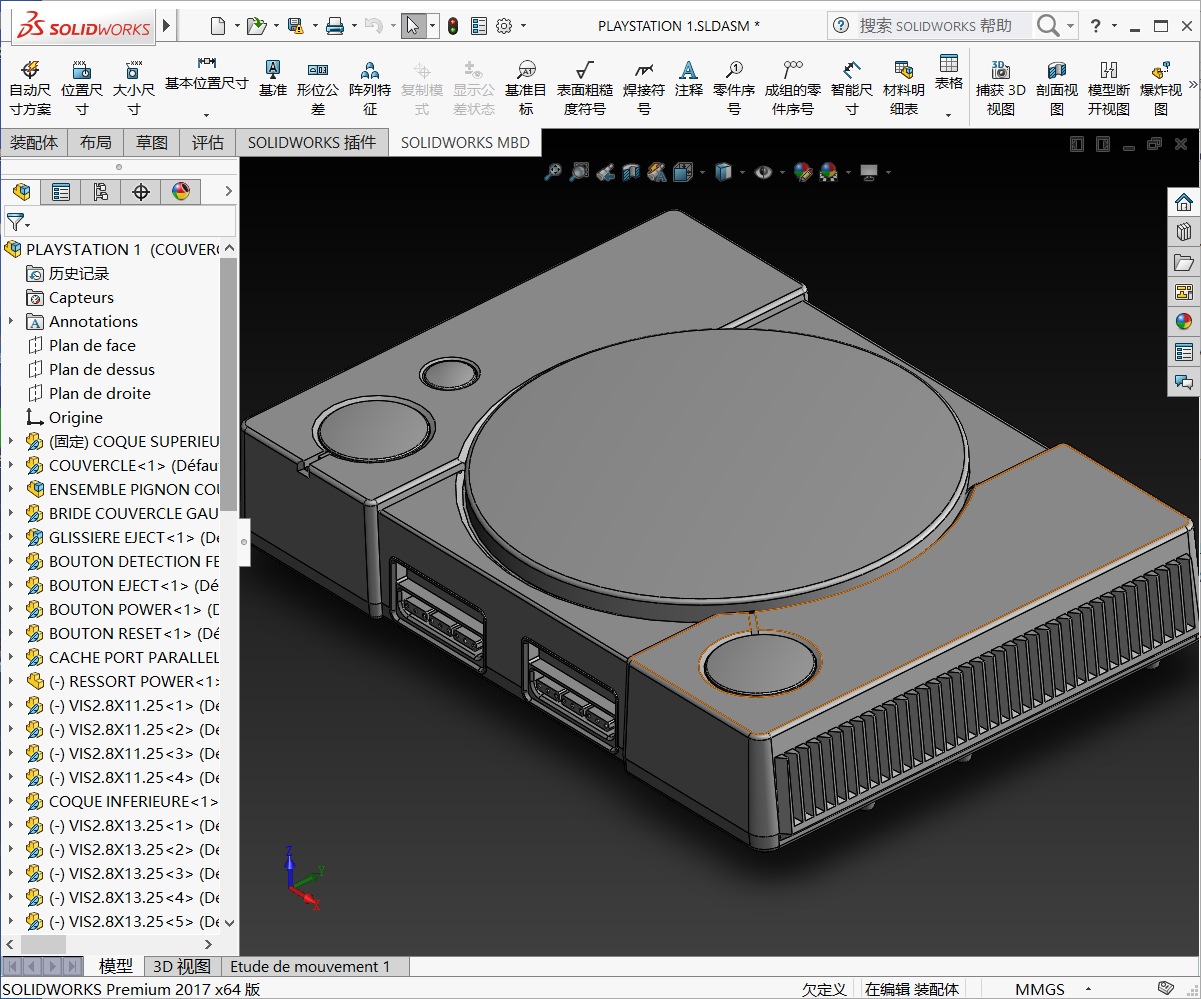Screen dimensions: 1201x999
Task: Select the Surface Finish (表面粗糙度符号) tool
Action: (585, 88)
